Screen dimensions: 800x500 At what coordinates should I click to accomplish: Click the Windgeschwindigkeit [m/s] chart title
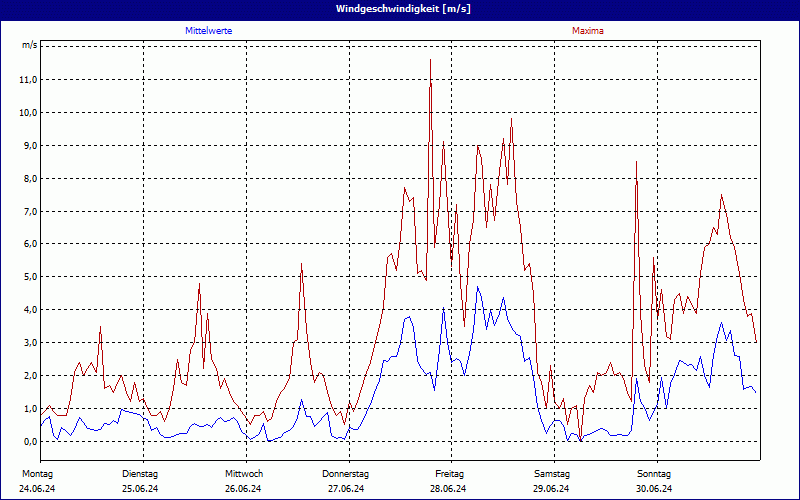pos(400,9)
